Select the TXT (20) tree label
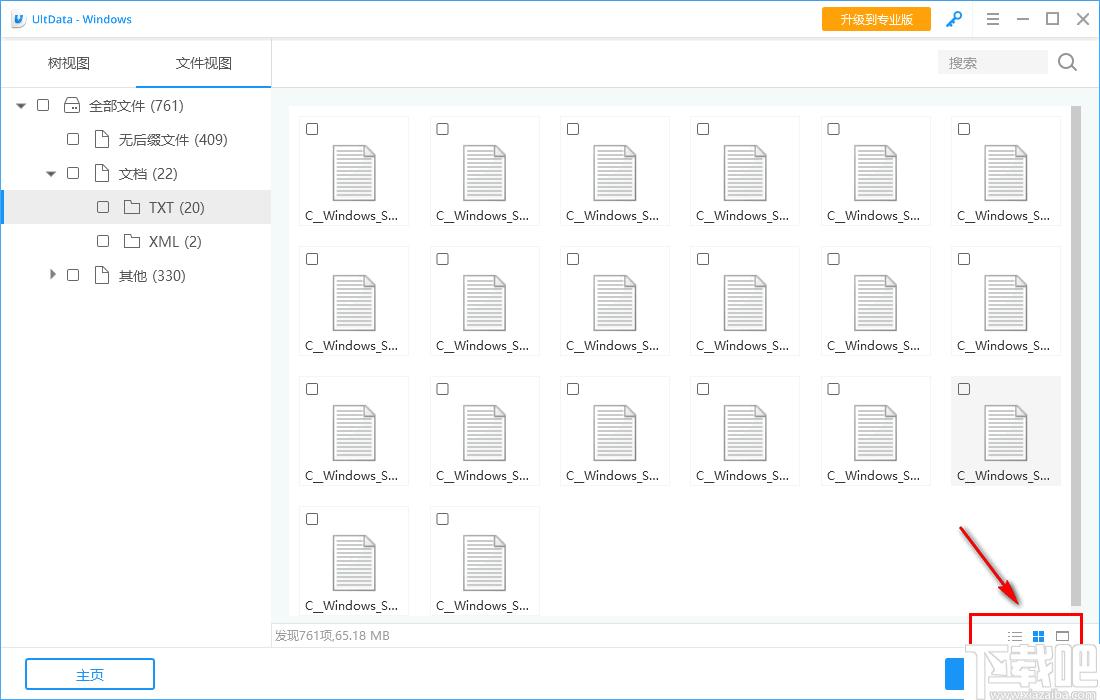The image size is (1100, 700). 176,208
